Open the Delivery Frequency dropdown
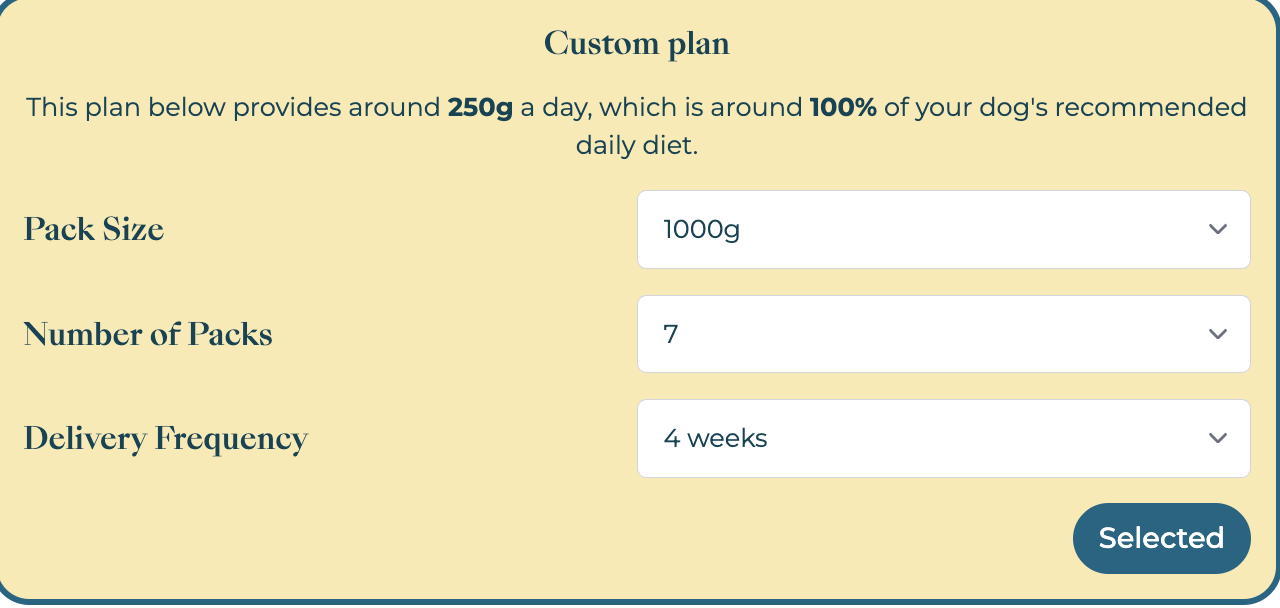Screen dimensions: 1280x608 943,438
